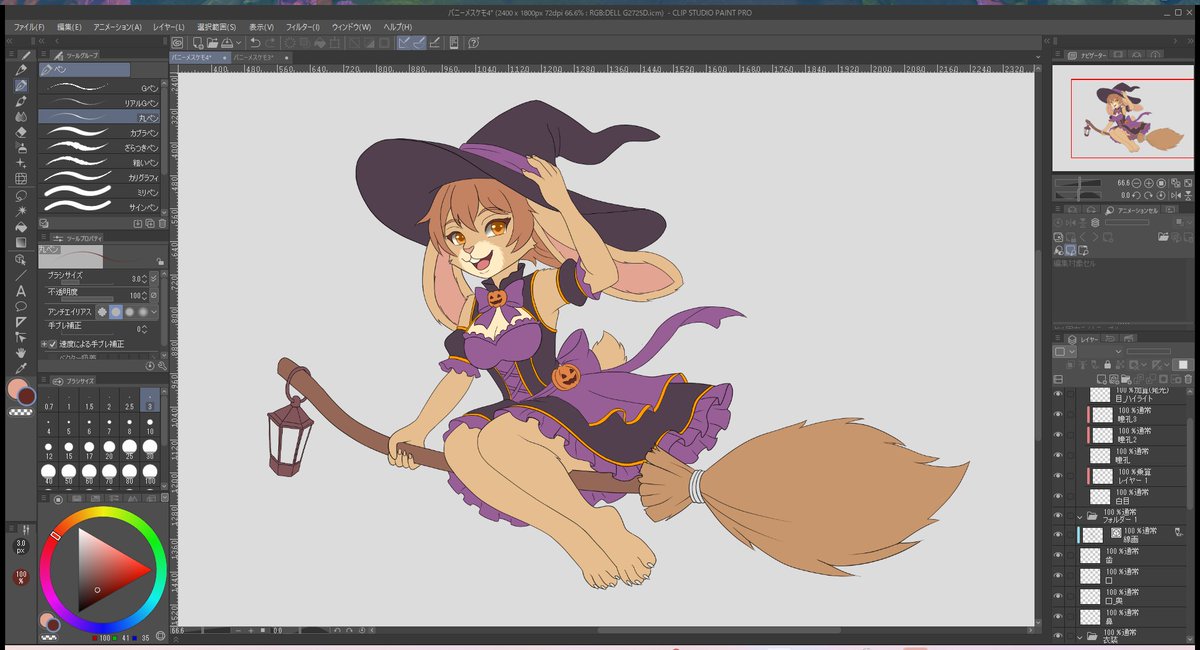Open the anti-aliasing dropdown arrow
Image resolution: width=1200 pixels, height=650 pixels.
coord(153,312)
